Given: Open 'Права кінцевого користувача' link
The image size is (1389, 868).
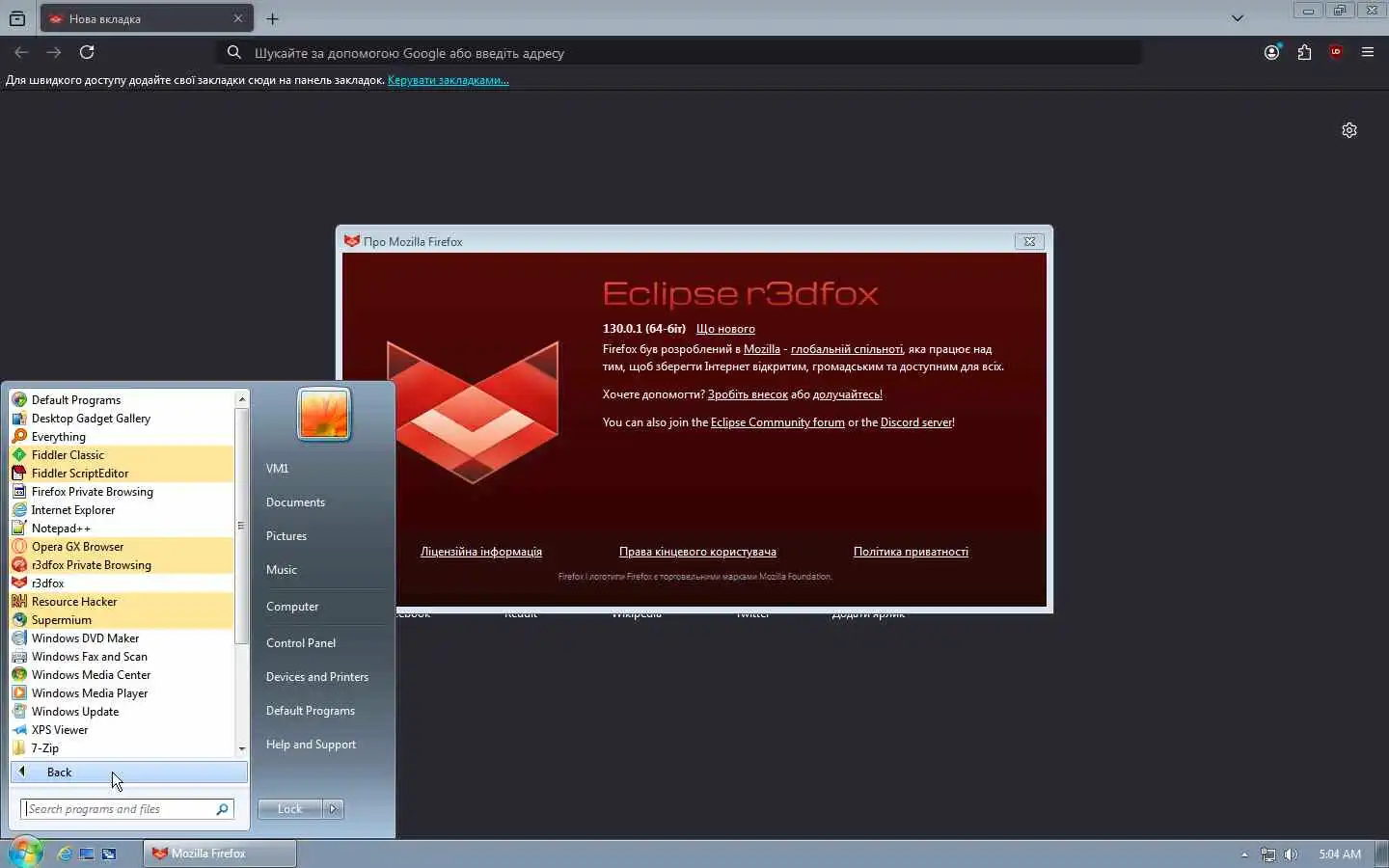Looking at the screenshot, I should [697, 552].
